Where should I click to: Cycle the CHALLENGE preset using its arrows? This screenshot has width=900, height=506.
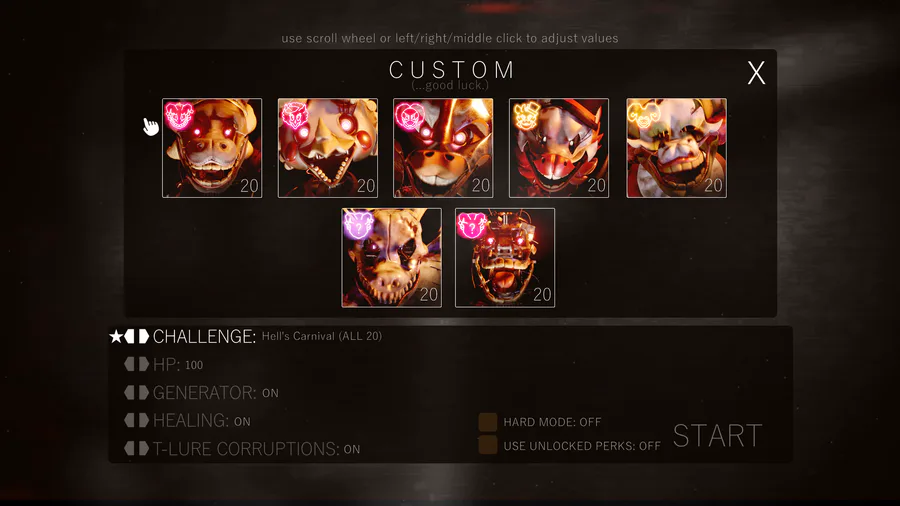pos(137,336)
